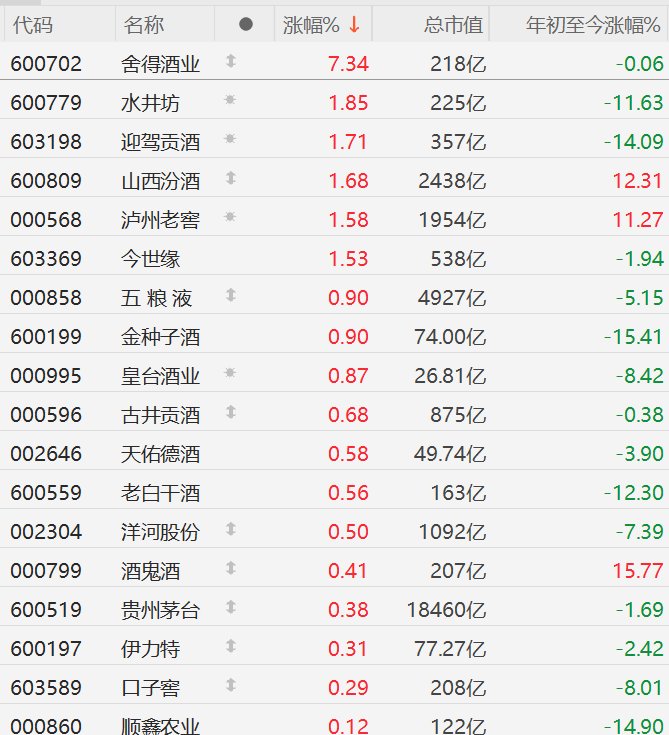The image size is (669, 735).
Task: Open the 五粮液 stock name
Action: click(x=157, y=298)
